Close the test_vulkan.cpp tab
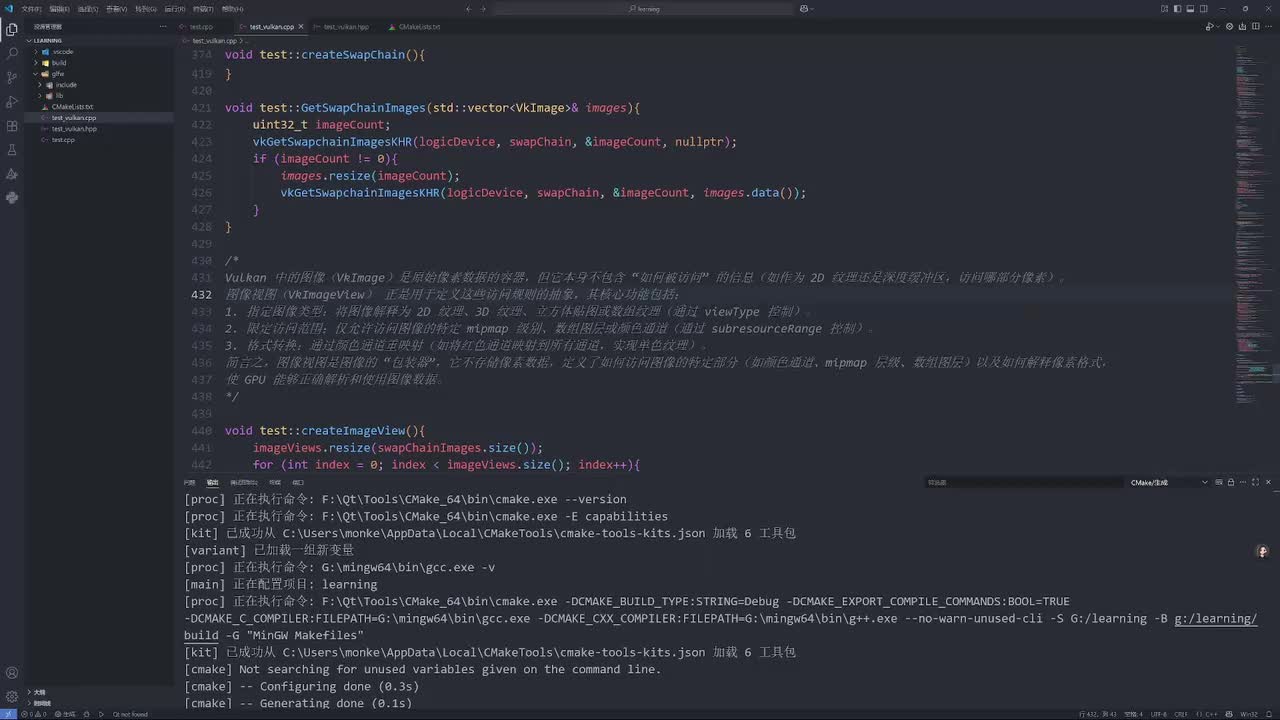This screenshot has height=720, width=1280. pyautogui.click(x=301, y=27)
